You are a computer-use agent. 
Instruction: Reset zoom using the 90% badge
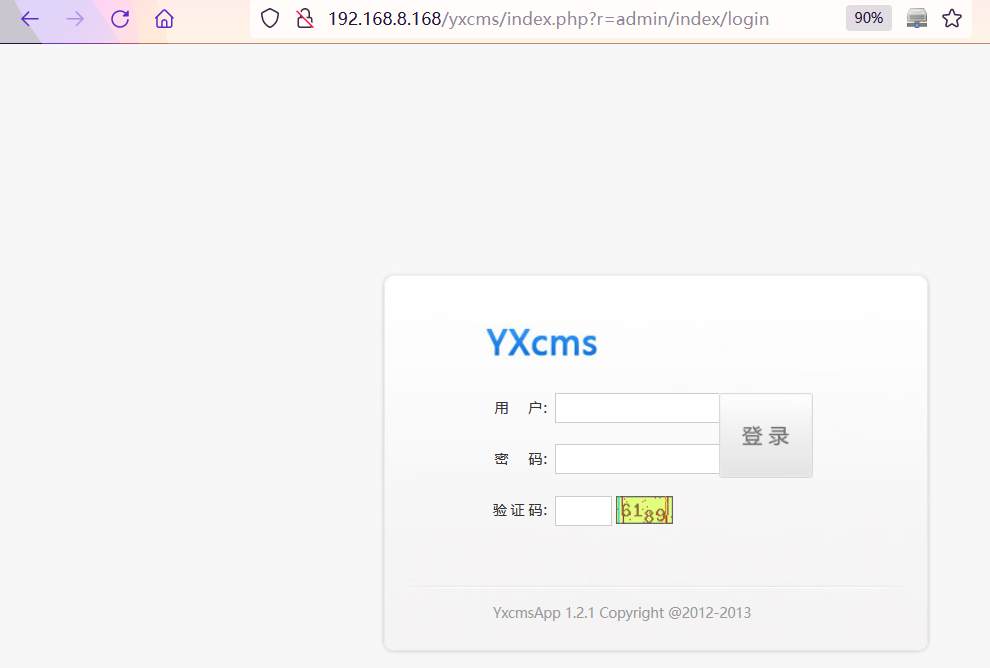click(x=868, y=18)
